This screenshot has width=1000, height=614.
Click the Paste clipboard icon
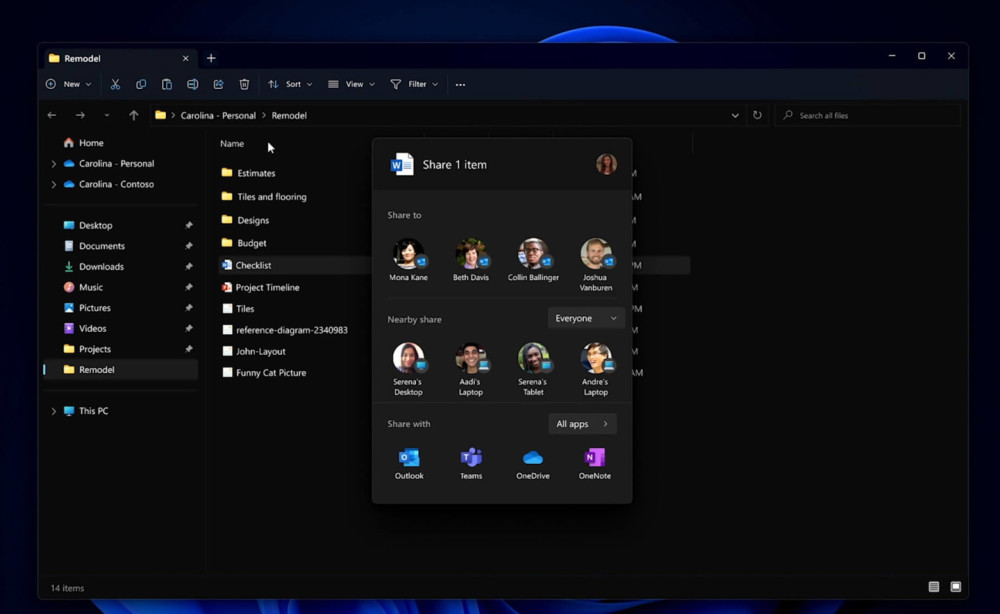[167, 85]
